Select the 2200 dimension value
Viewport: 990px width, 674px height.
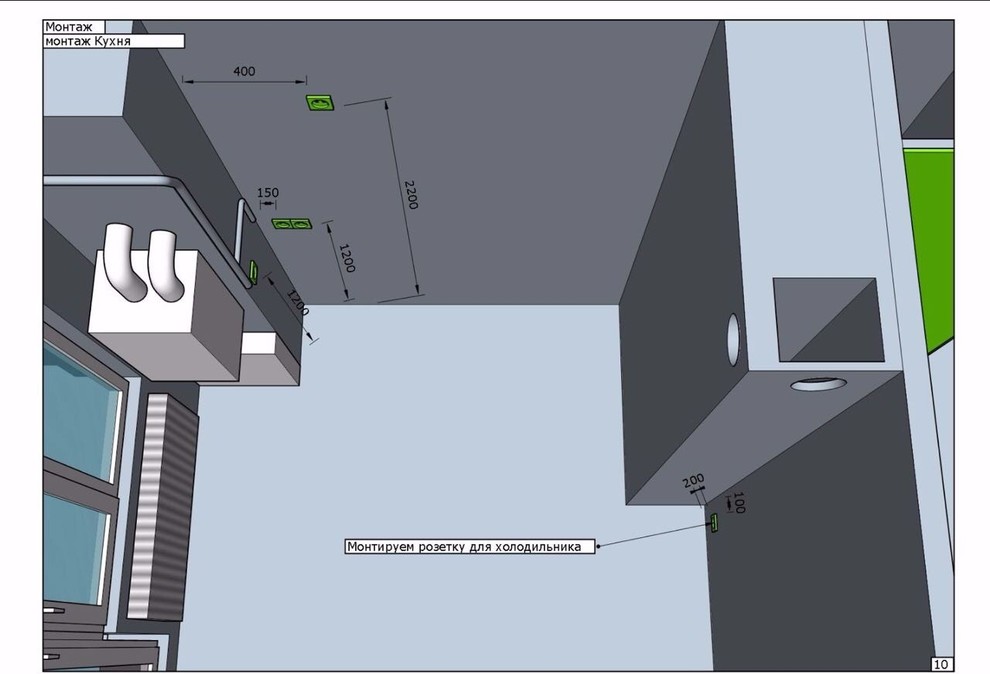click(x=411, y=194)
